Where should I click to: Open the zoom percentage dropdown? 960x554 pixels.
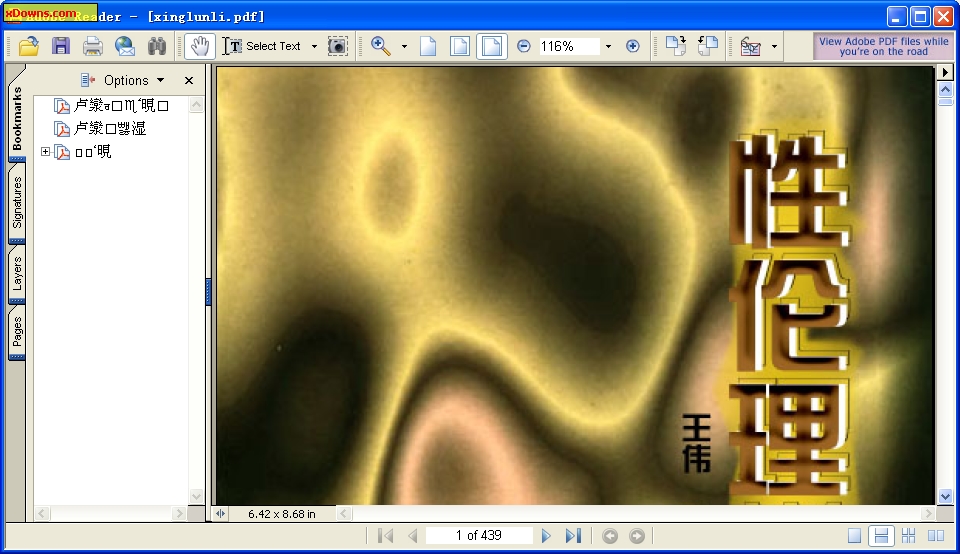(x=608, y=46)
